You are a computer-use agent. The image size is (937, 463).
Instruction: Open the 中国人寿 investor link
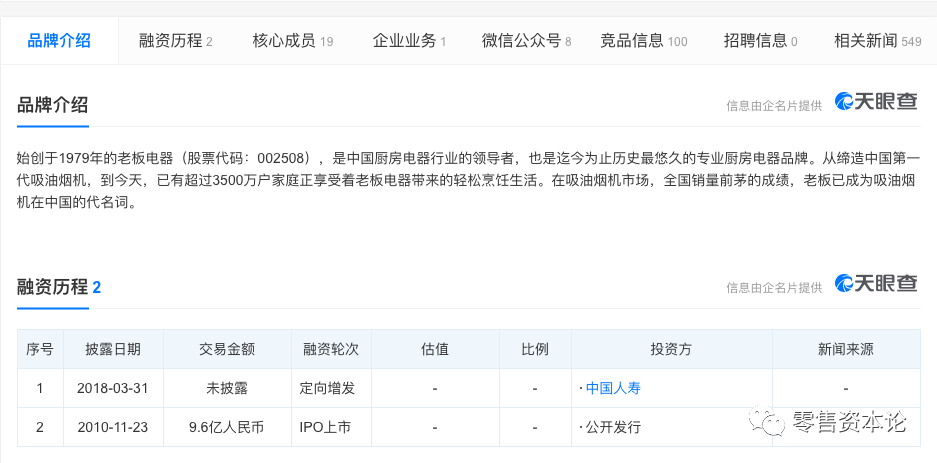click(x=613, y=388)
